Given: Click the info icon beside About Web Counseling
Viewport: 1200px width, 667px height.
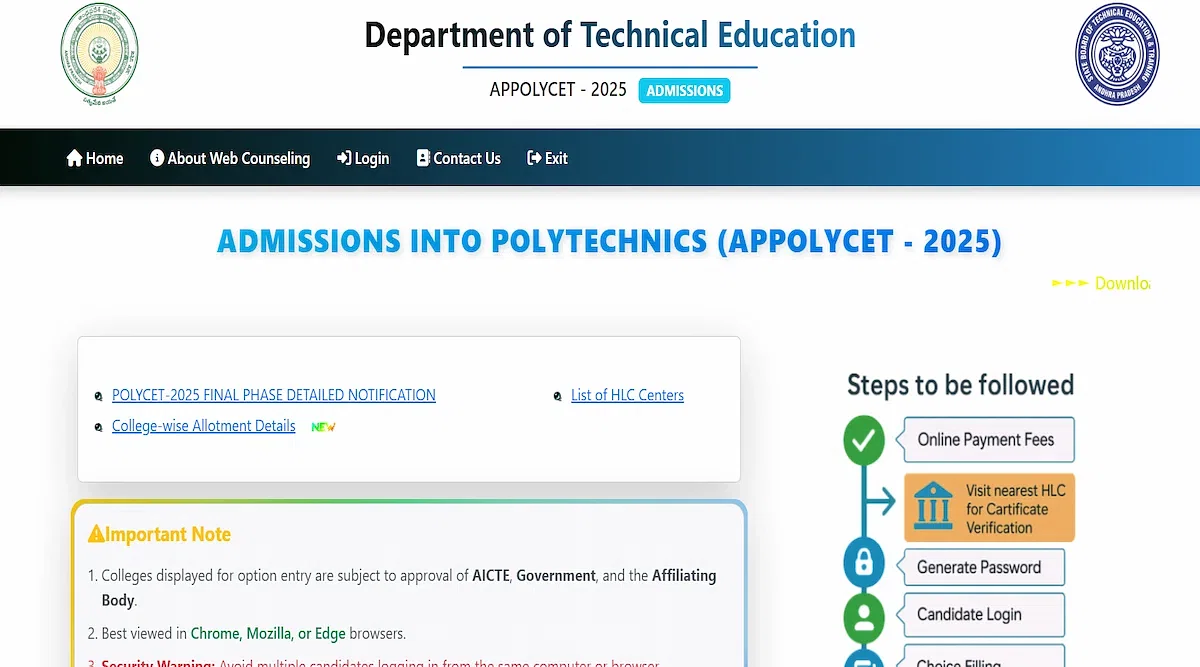Looking at the screenshot, I should pos(157,158).
